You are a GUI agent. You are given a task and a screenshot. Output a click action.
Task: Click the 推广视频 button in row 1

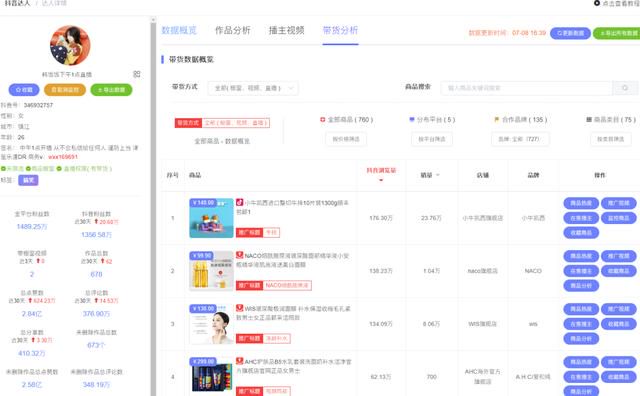[619, 203]
